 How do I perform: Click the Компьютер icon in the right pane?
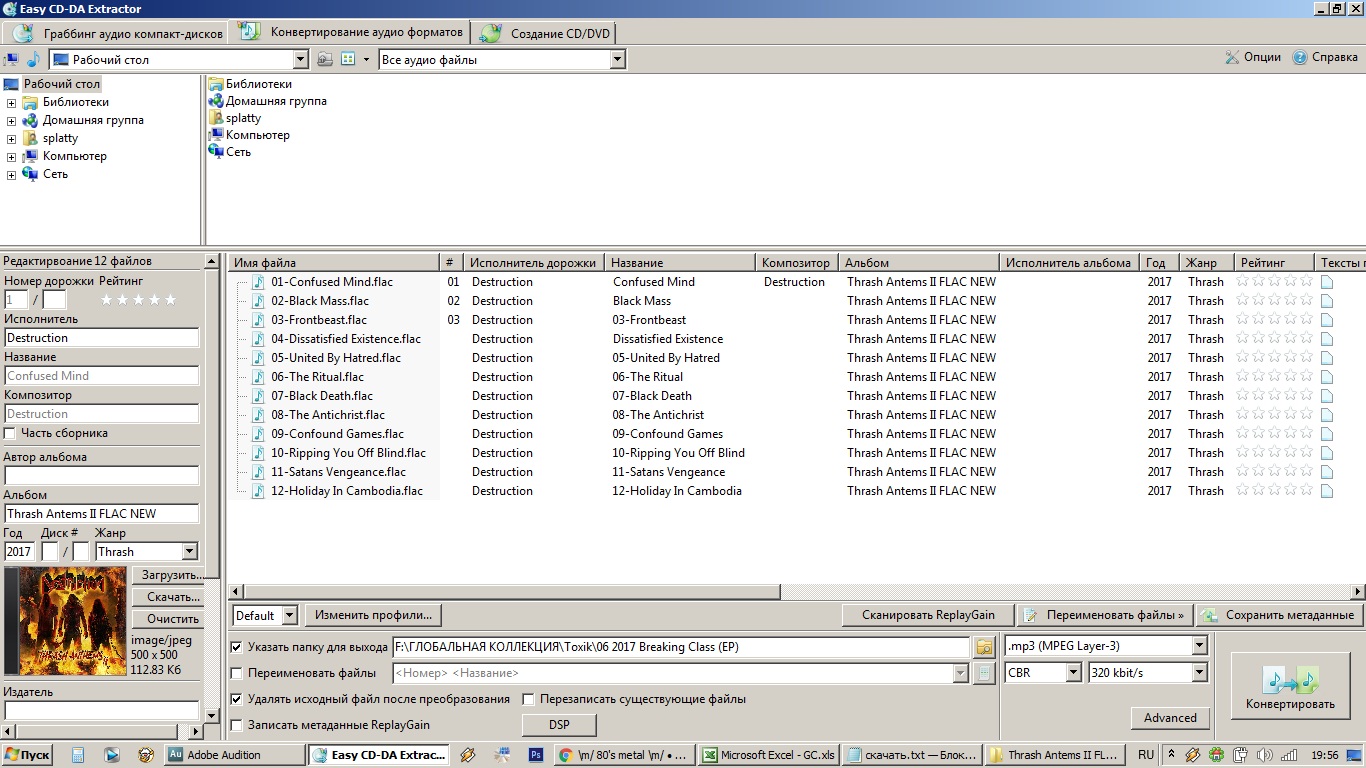[x=215, y=135]
